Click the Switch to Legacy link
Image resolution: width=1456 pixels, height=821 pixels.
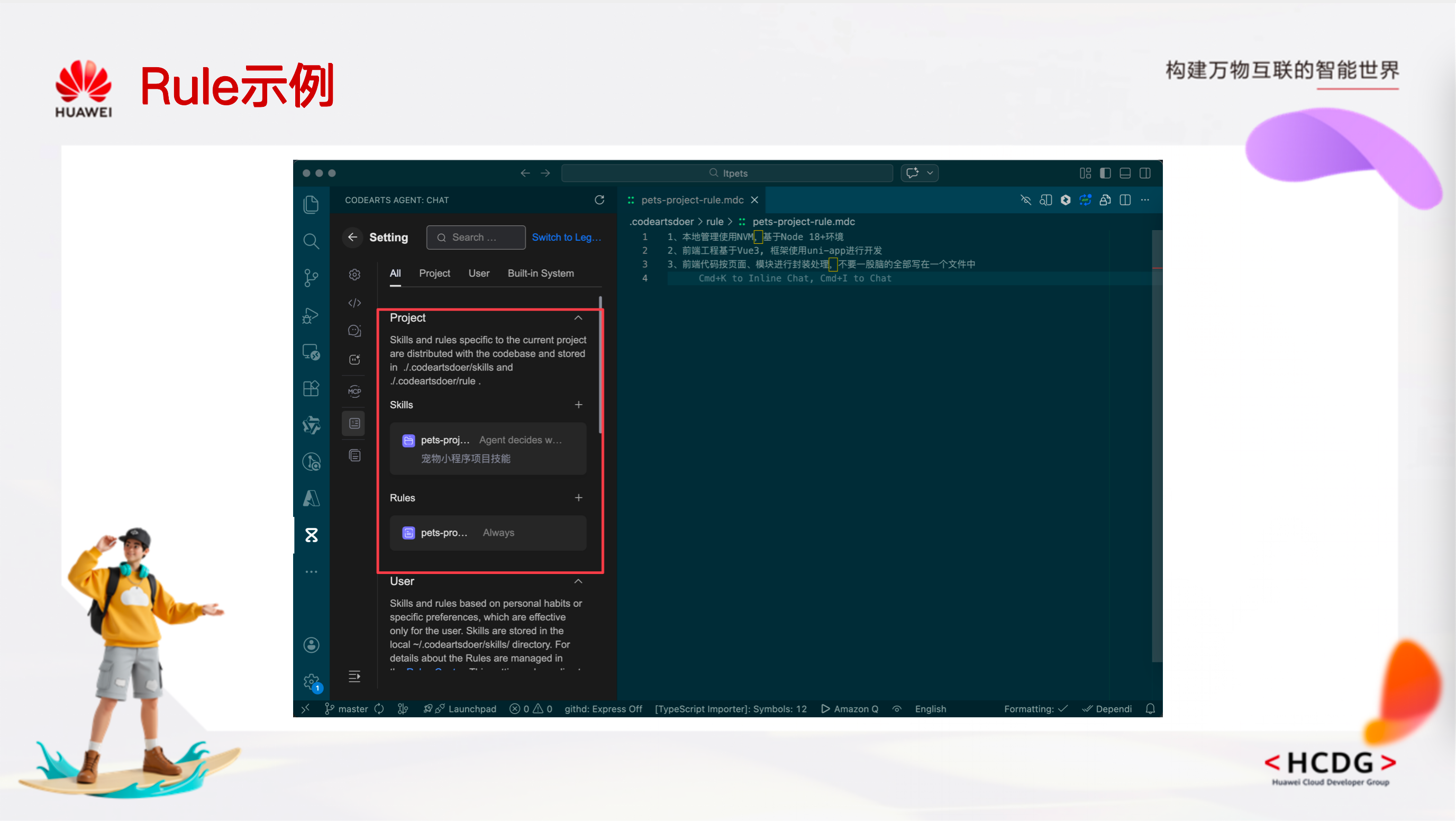pos(566,237)
